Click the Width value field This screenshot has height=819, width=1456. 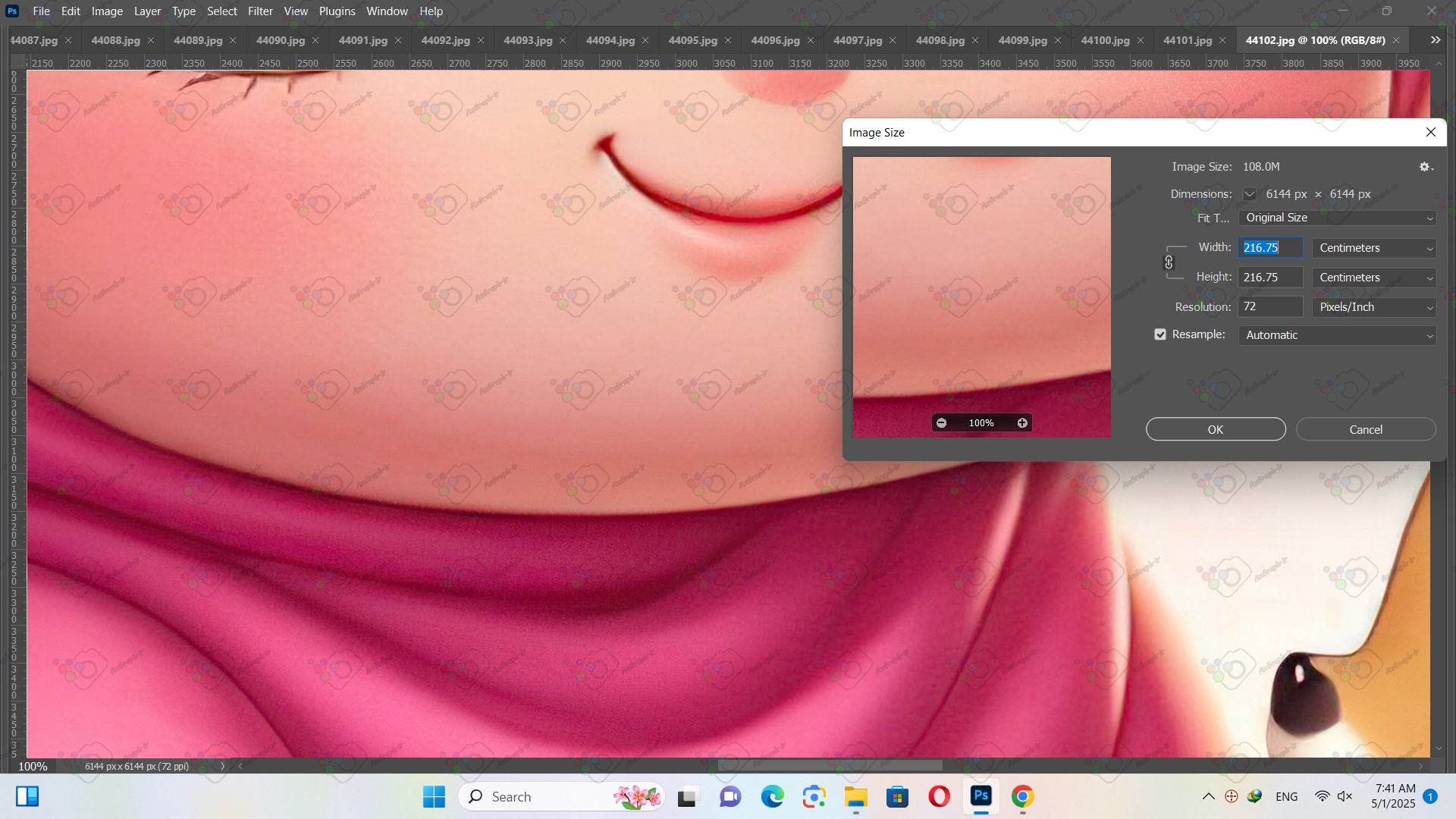click(1270, 248)
